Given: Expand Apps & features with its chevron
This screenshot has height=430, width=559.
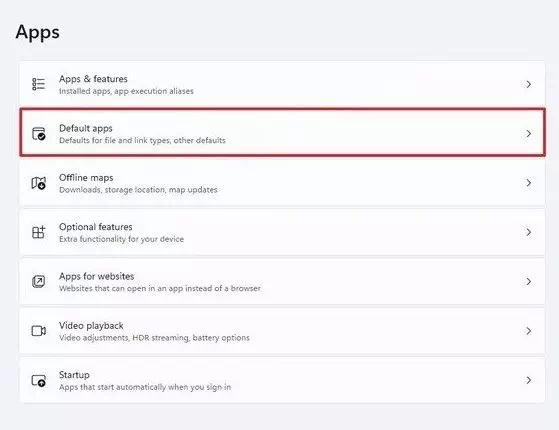Looking at the screenshot, I should coord(529,84).
